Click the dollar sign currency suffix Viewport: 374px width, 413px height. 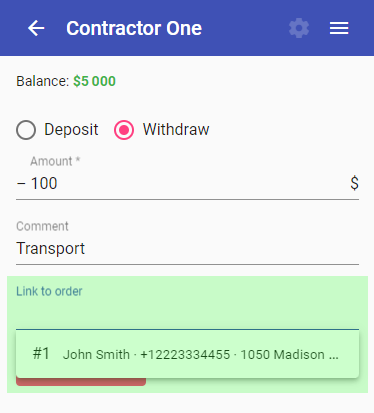(354, 183)
